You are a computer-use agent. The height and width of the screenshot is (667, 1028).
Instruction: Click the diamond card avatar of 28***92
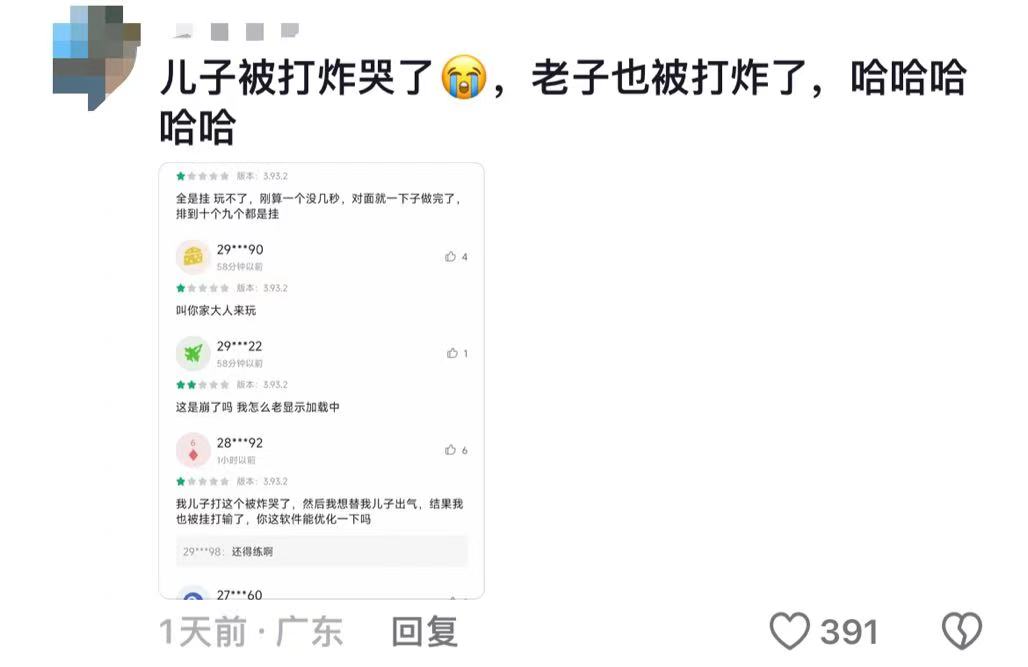click(x=193, y=450)
